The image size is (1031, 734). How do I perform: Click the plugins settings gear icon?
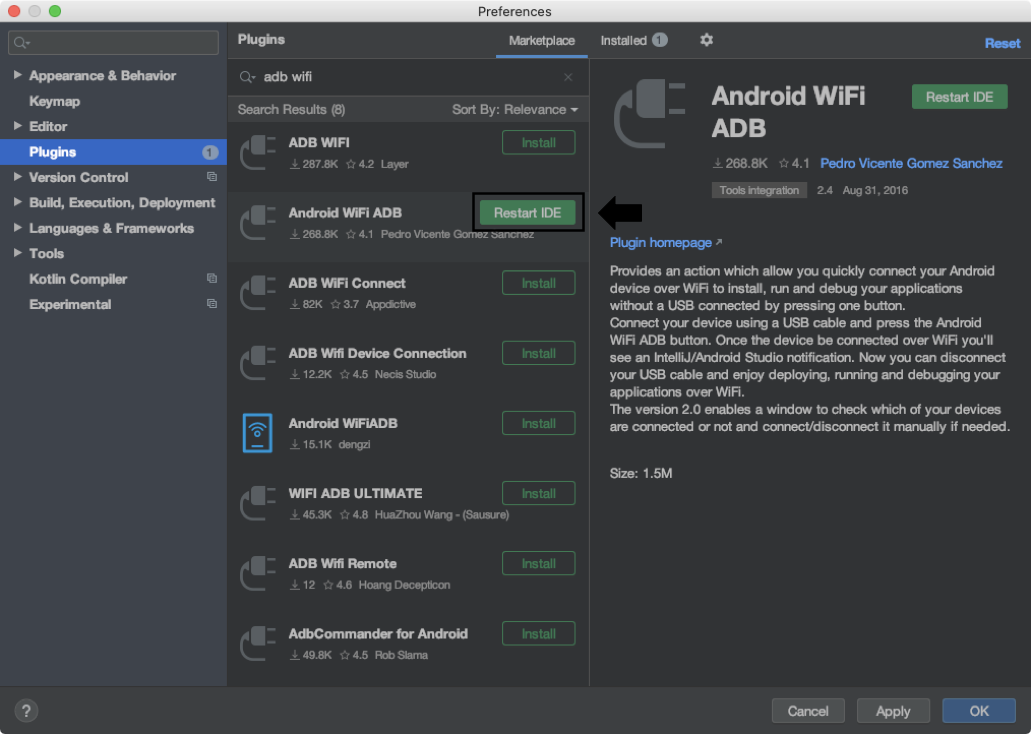tap(706, 40)
